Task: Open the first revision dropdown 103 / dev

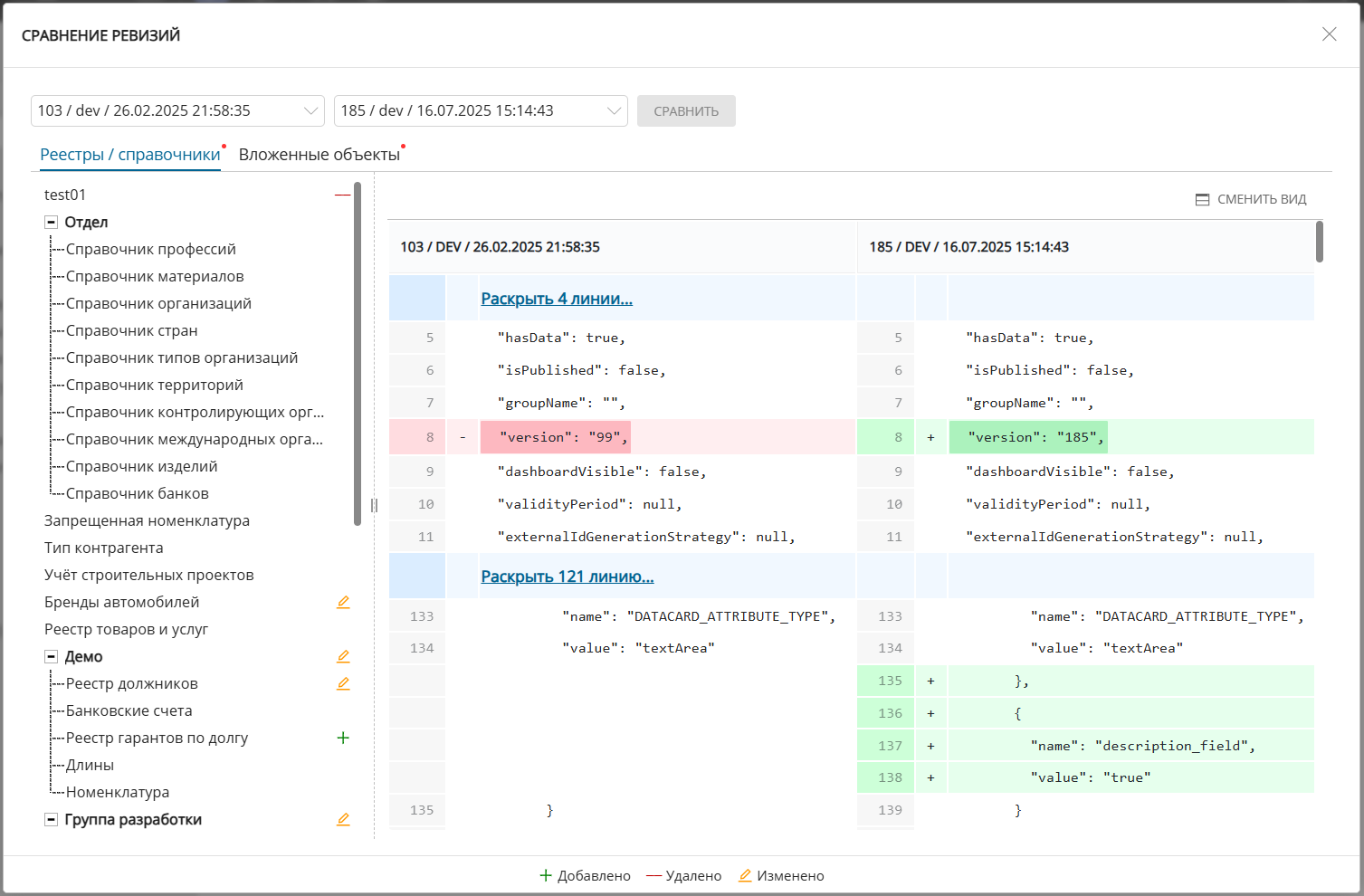Action: pyautogui.click(x=177, y=111)
